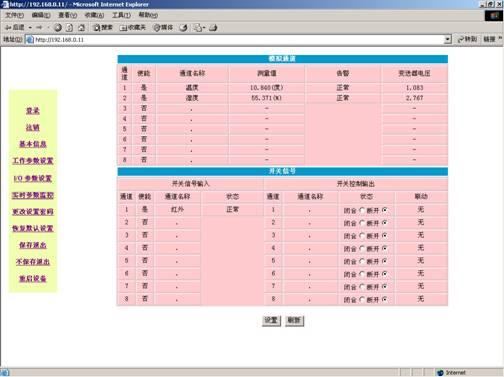Screen dimensions: 504x377
Task: Open the 工具 (Tools) menu
Action: tap(121, 15)
